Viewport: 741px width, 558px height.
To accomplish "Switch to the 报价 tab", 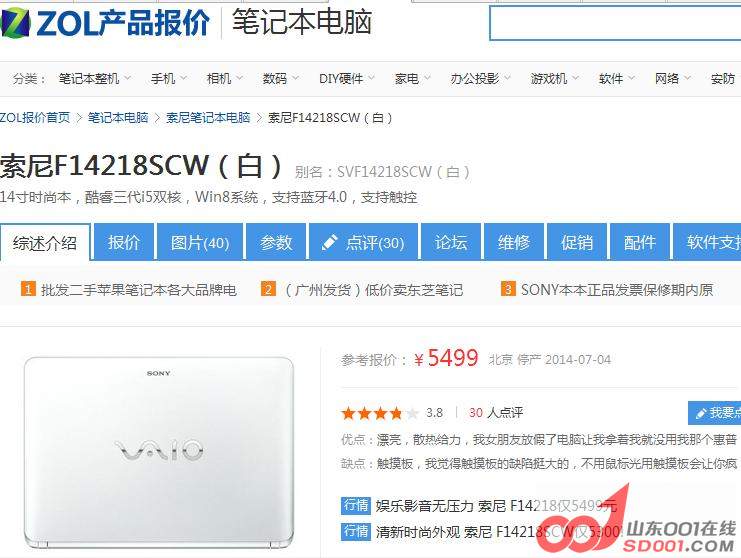I will pyautogui.click(x=124, y=242).
